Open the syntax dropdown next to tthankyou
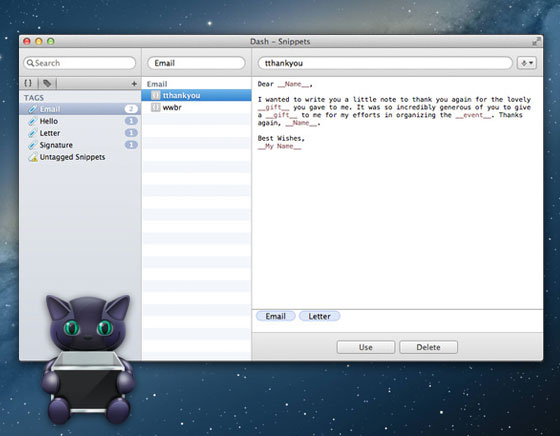 pos(527,63)
